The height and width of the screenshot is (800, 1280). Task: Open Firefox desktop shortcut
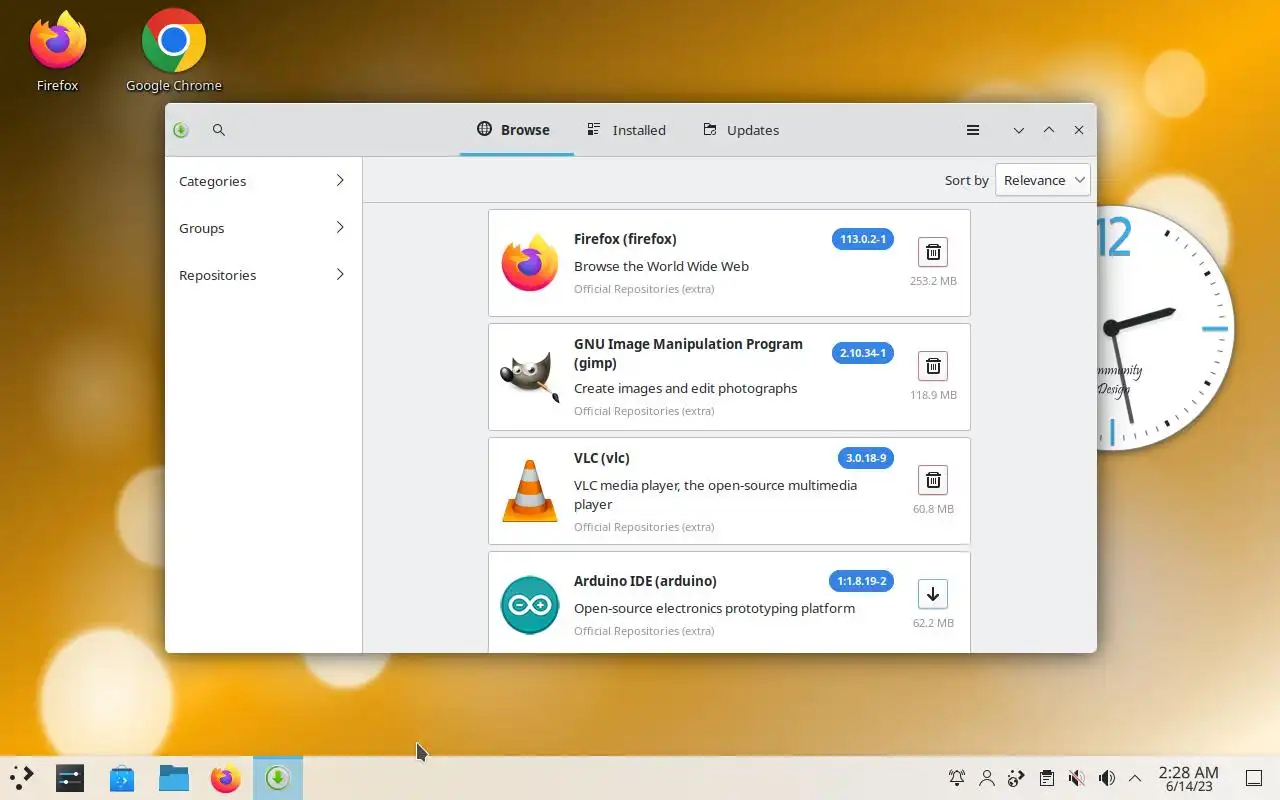tap(57, 52)
